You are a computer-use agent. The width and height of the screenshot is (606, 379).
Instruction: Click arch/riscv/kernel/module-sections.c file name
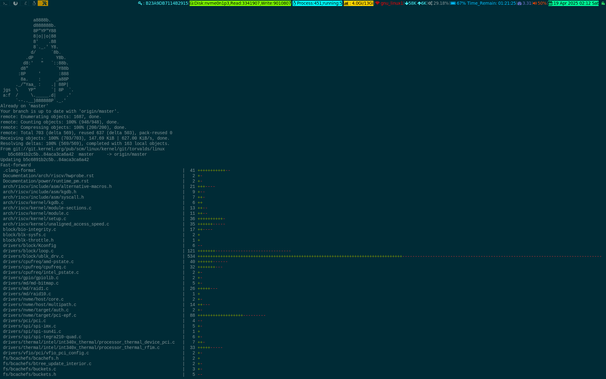coord(47,208)
